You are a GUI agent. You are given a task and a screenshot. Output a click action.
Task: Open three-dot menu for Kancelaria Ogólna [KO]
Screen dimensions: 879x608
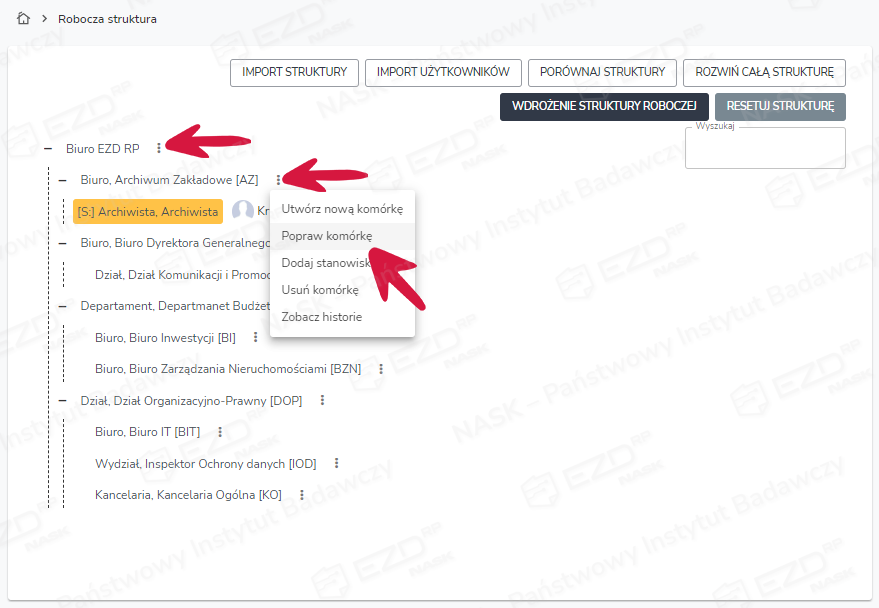click(x=301, y=494)
